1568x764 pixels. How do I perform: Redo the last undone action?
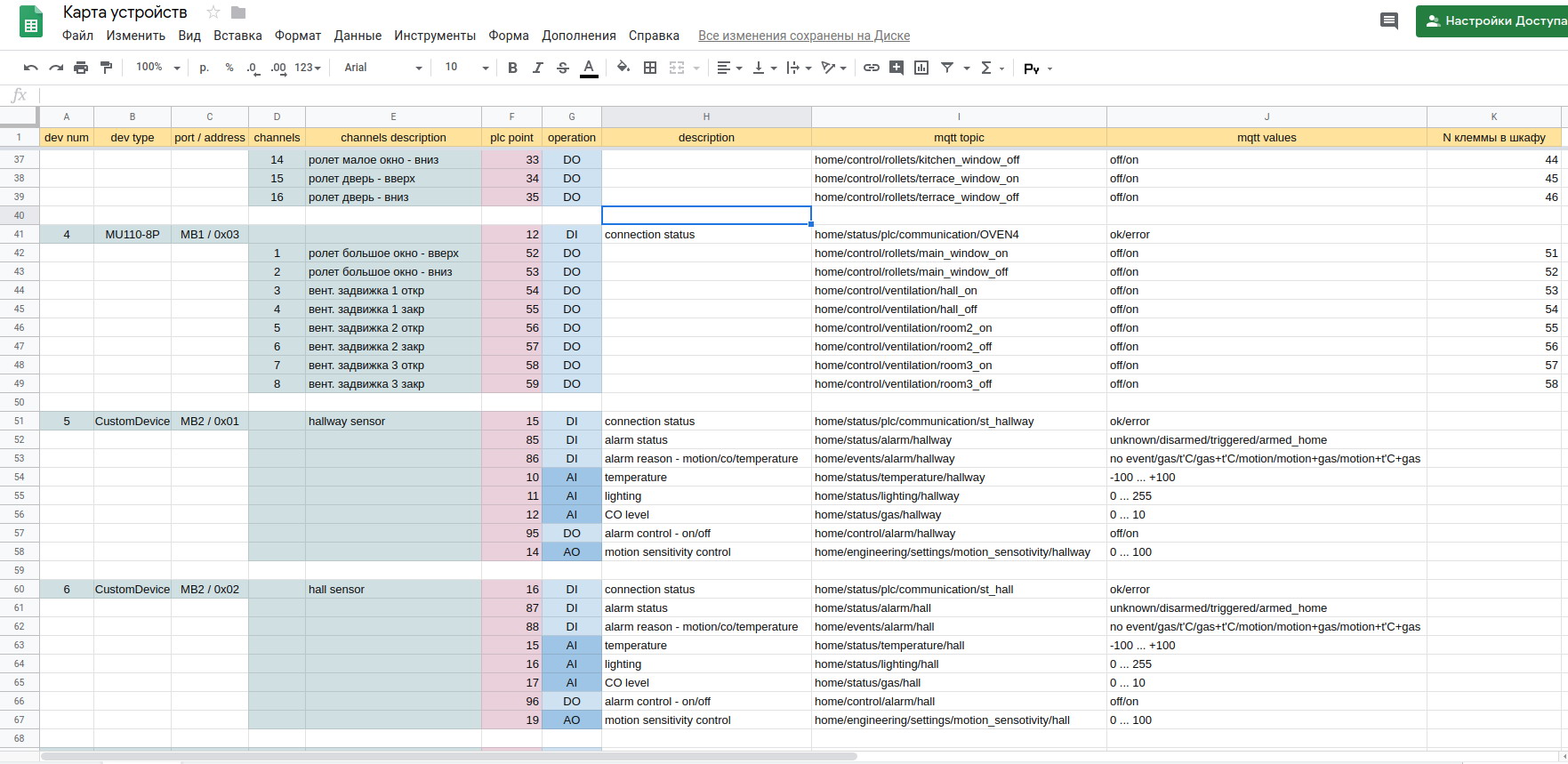click(56, 68)
